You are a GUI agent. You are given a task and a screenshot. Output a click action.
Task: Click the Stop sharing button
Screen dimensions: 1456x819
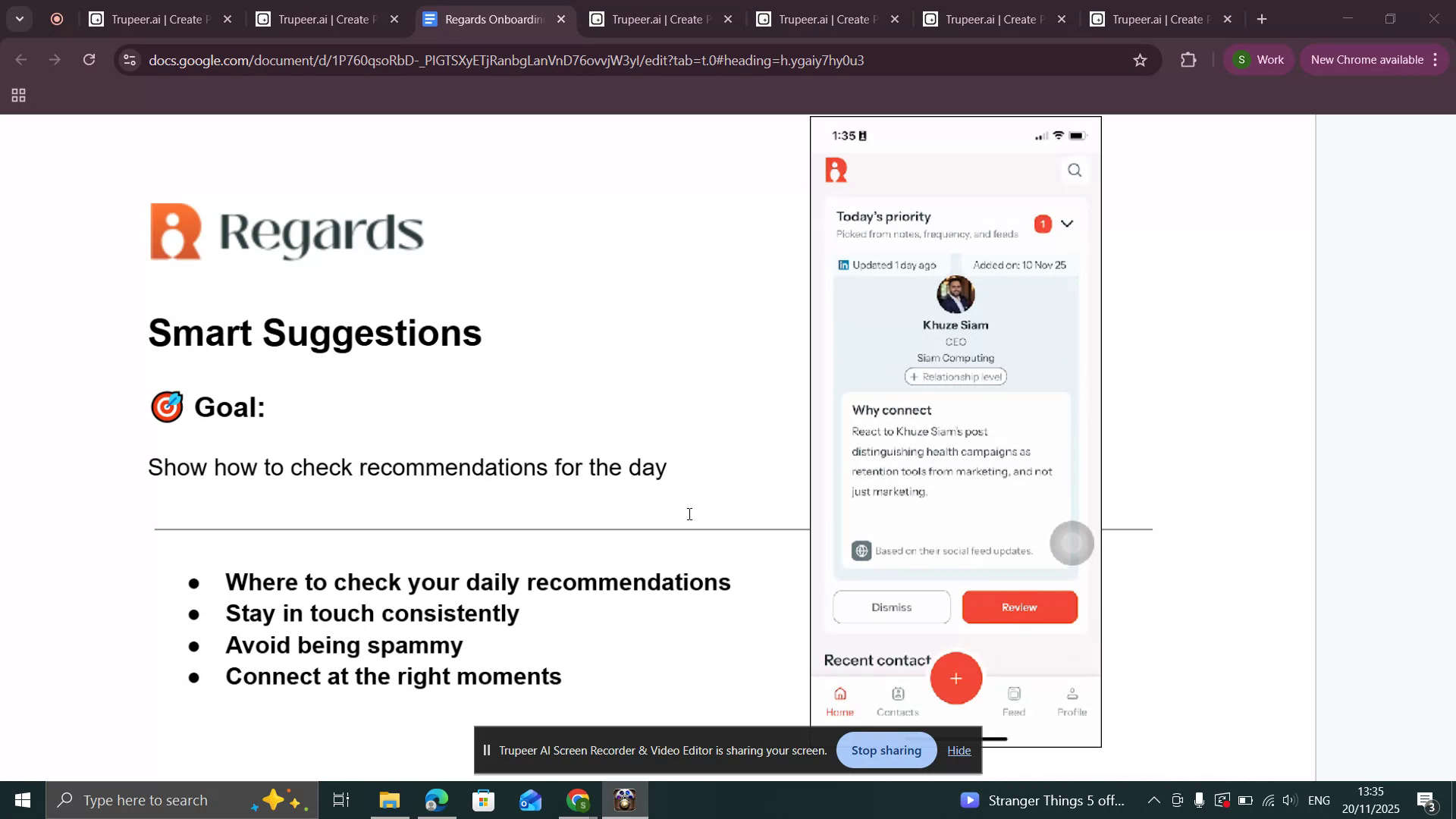[x=886, y=750]
